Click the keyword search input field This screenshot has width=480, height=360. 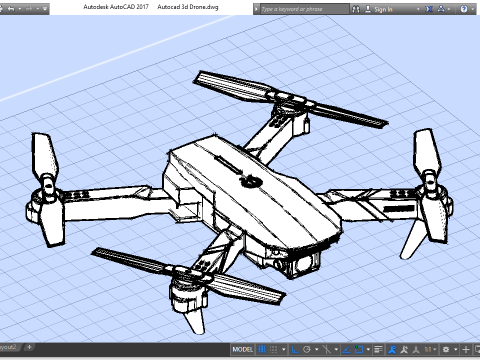pyautogui.click(x=304, y=9)
